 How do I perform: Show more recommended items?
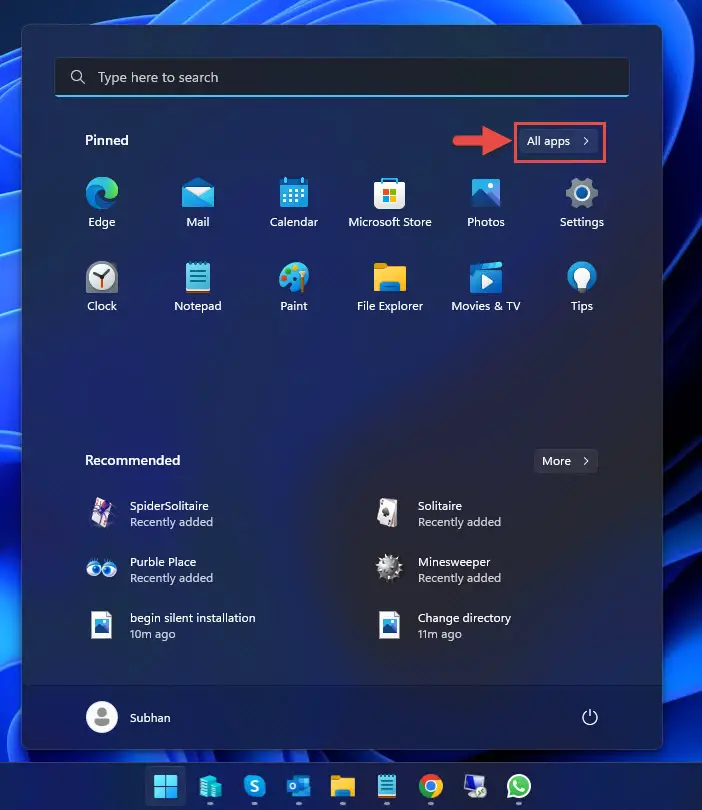click(x=566, y=461)
